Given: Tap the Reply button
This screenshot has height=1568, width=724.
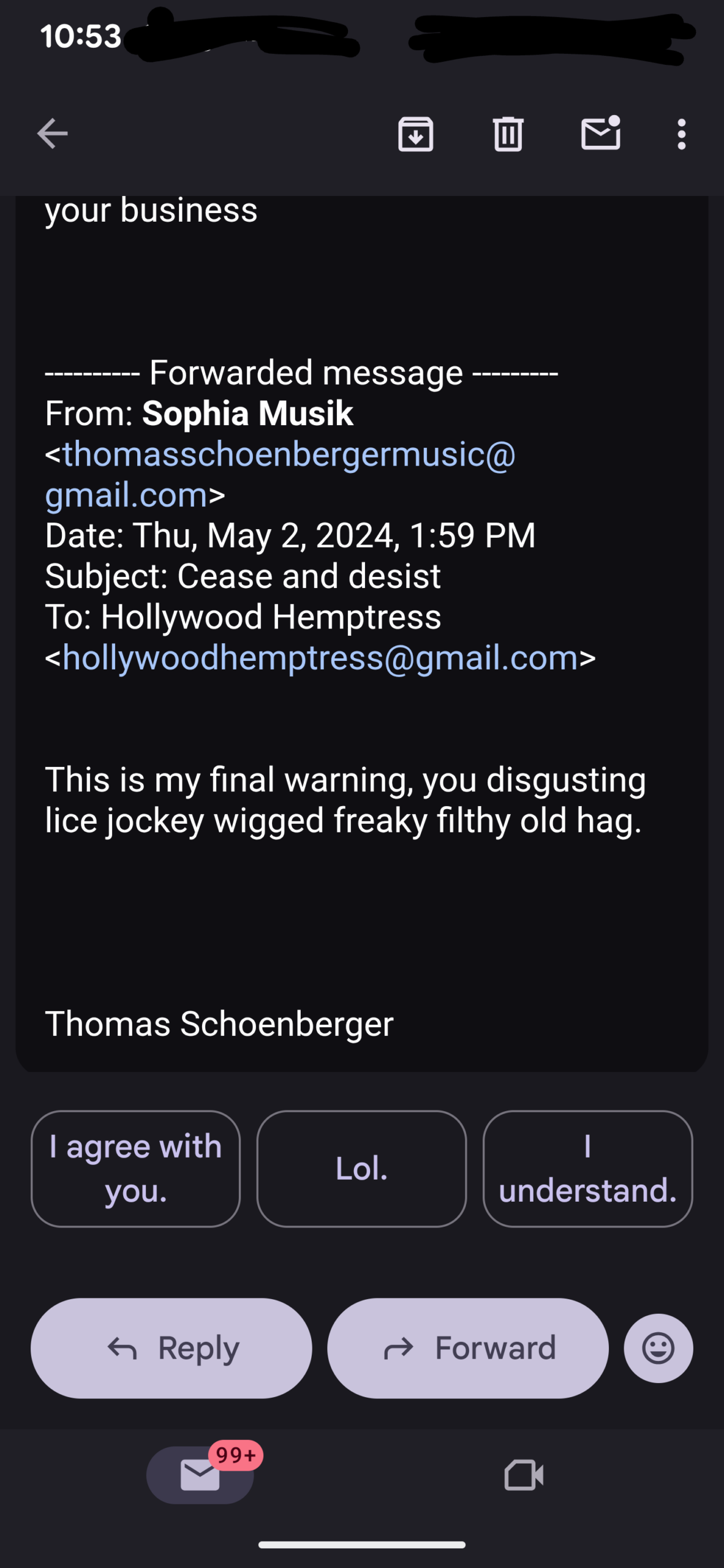Looking at the screenshot, I should click(172, 1348).
